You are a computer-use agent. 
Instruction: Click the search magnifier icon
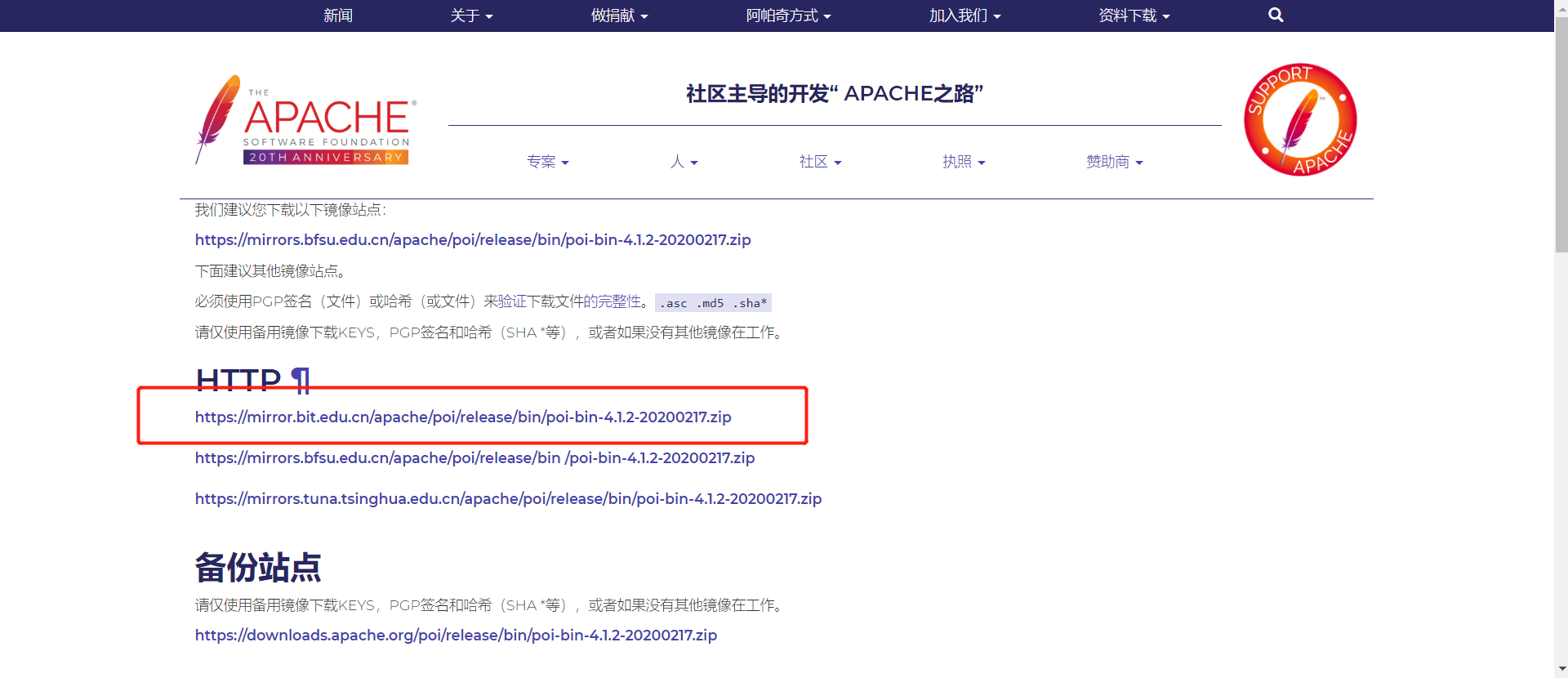click(x=1276, y=15)
